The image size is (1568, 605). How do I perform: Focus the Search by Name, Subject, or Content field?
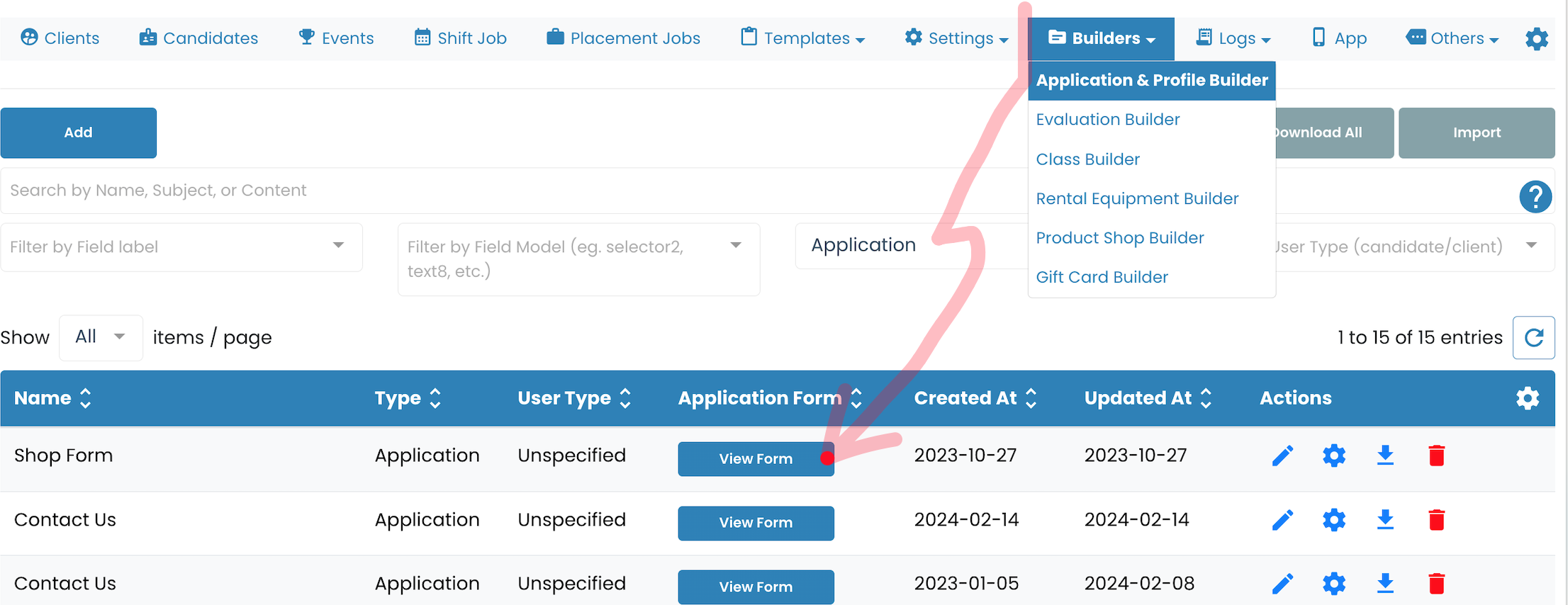(510, 191)
